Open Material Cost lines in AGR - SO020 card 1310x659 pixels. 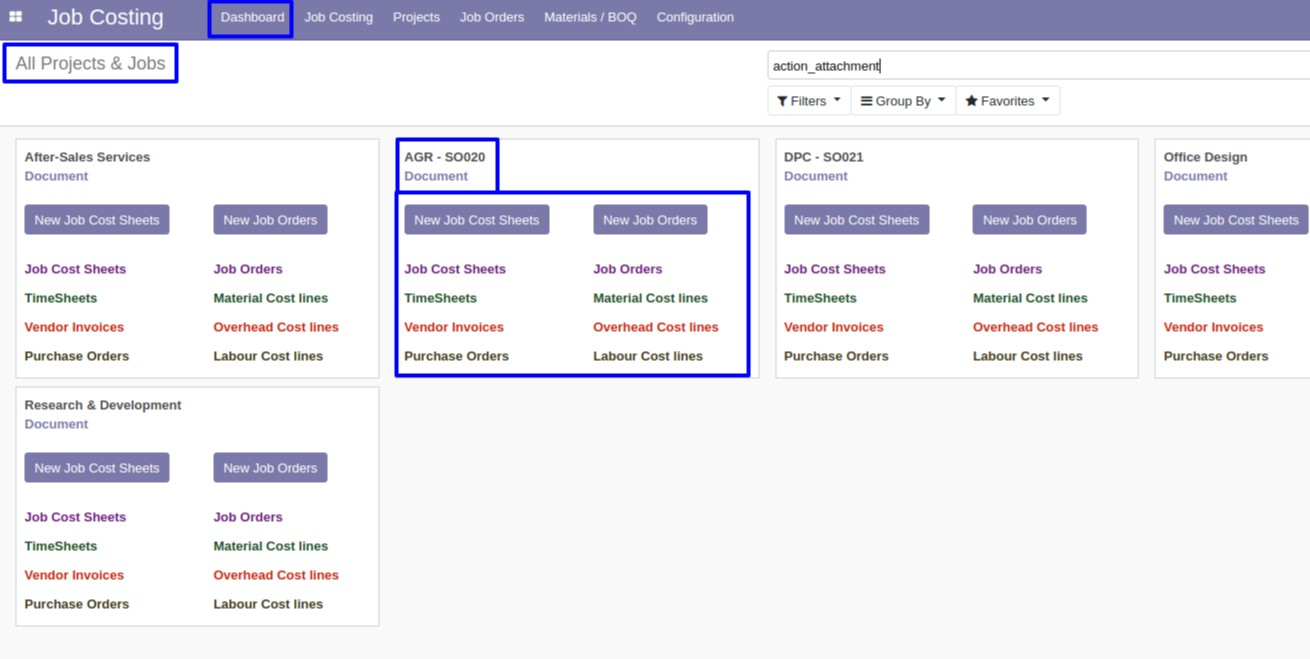pyautogui.click(x=650, y=298)
